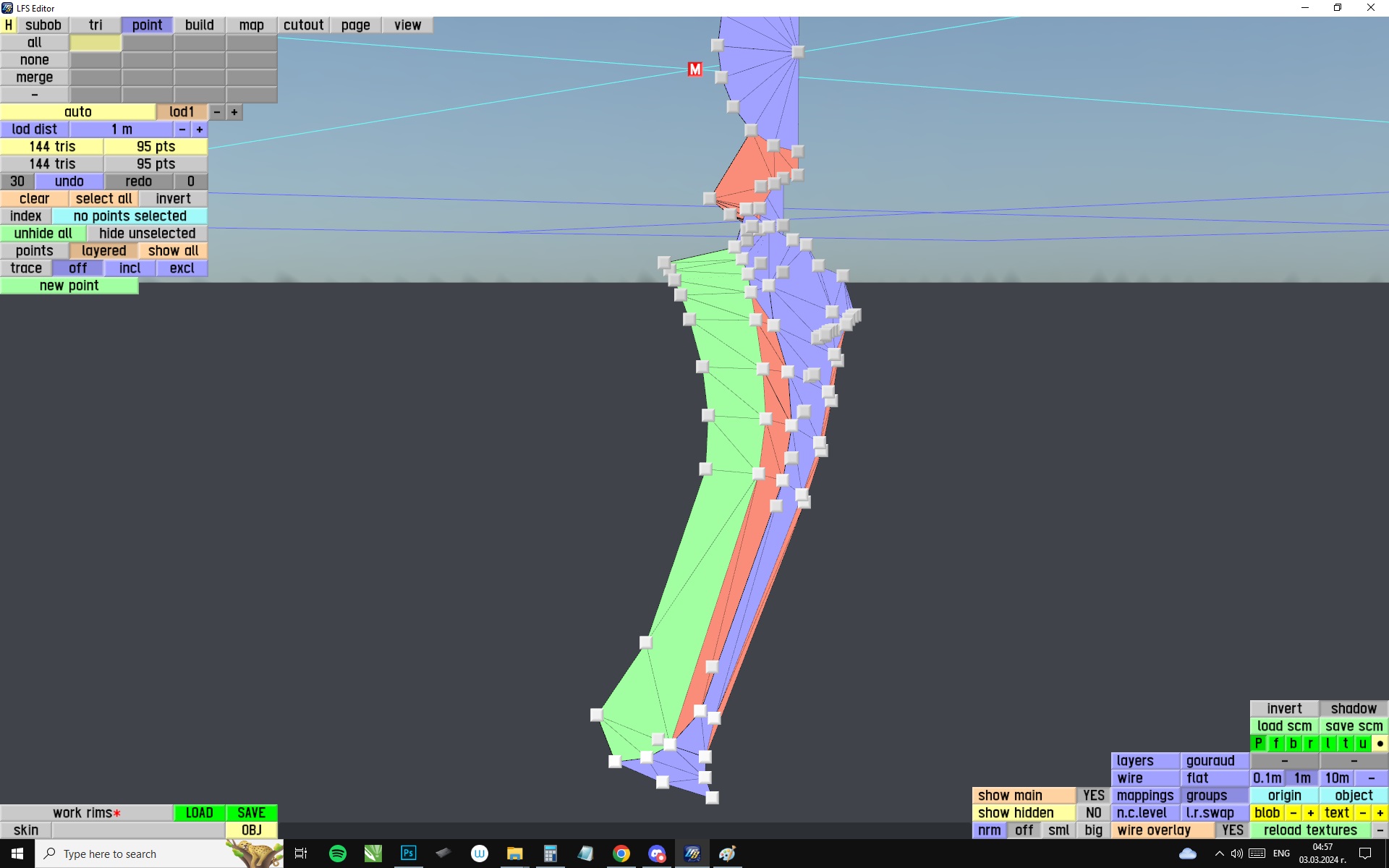Toggle wire overlay YES setting
The height and width of the screenshot is (868, 1389).
tap(1232, 830)
